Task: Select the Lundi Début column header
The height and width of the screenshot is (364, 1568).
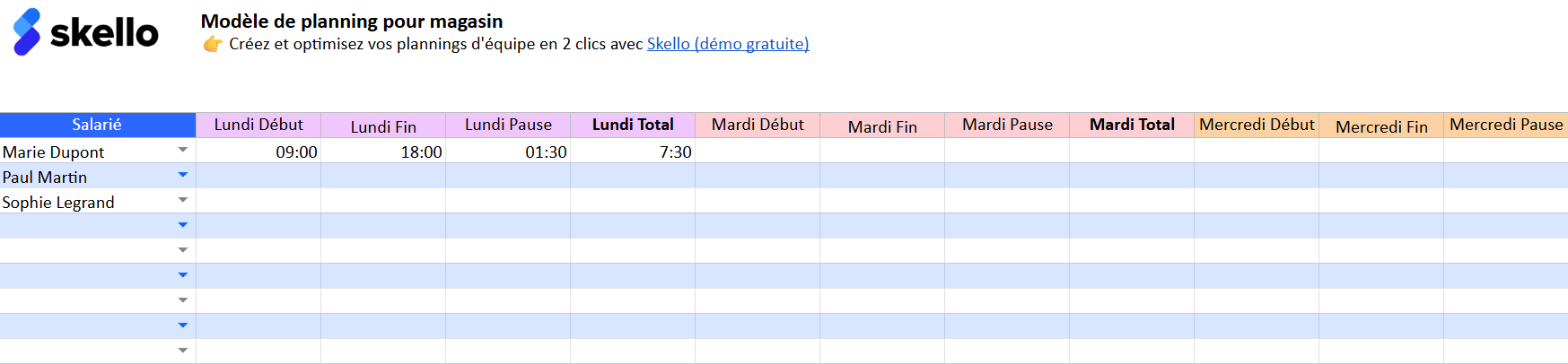Action: pos(258,125)
